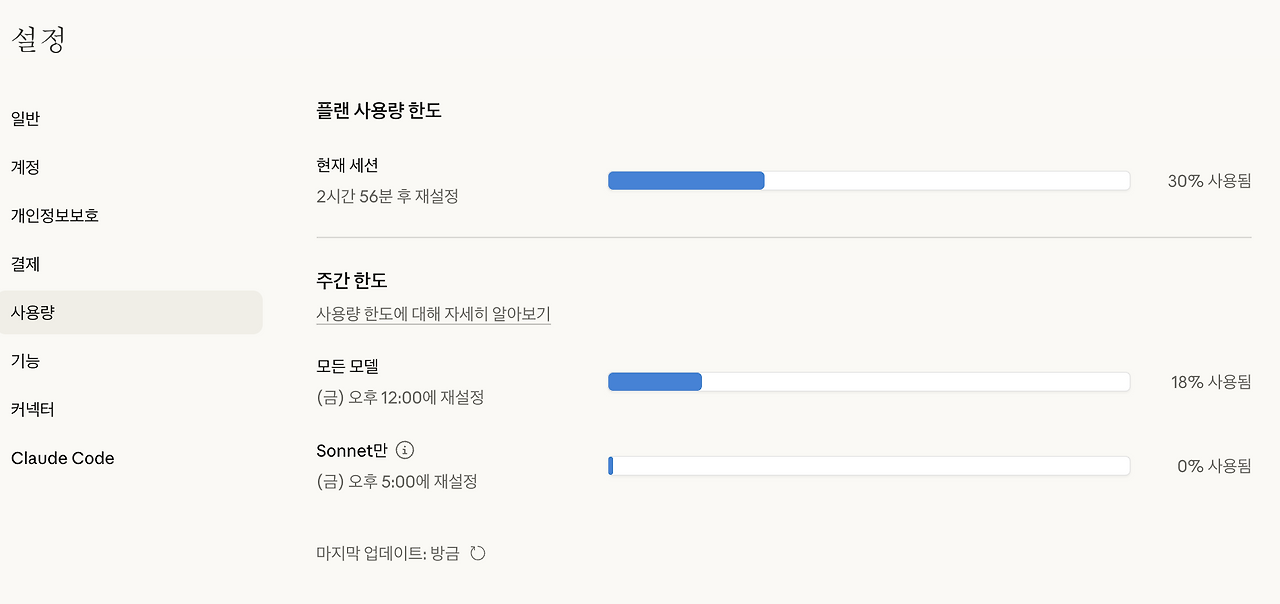
Task: Click the 30% 사용됨 label
Action: tap(1209, 181)
